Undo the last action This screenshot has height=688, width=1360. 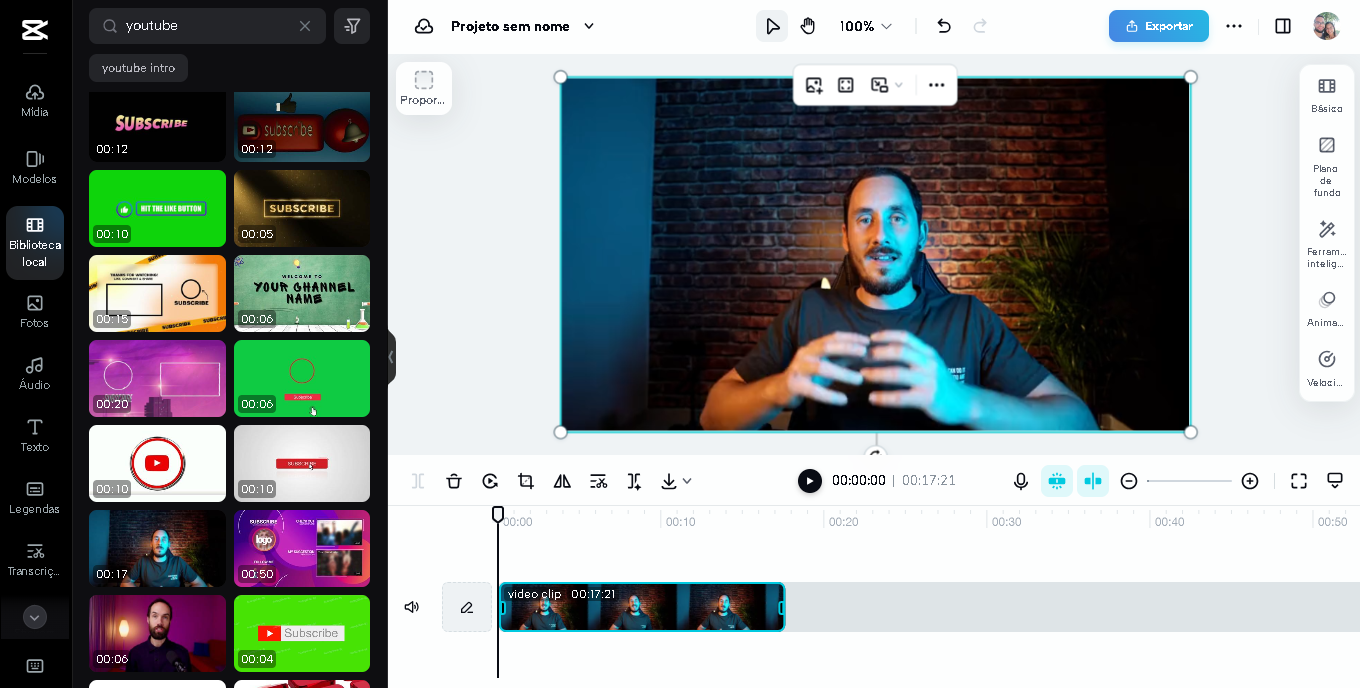(944, 26)
